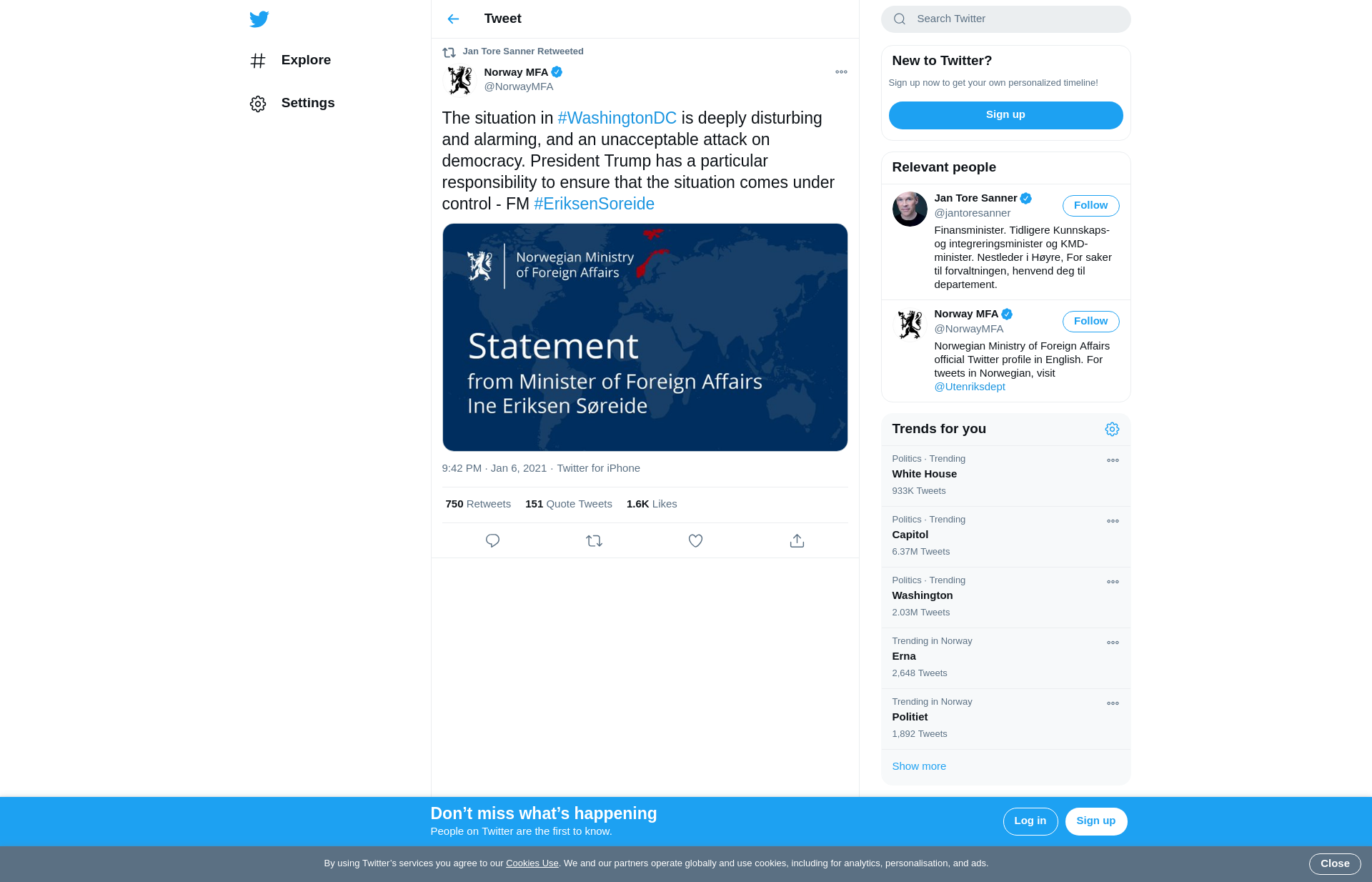Open Settings from the sidebar
Viewport: 1372px width, 882px height.
[x=292, y=103]
